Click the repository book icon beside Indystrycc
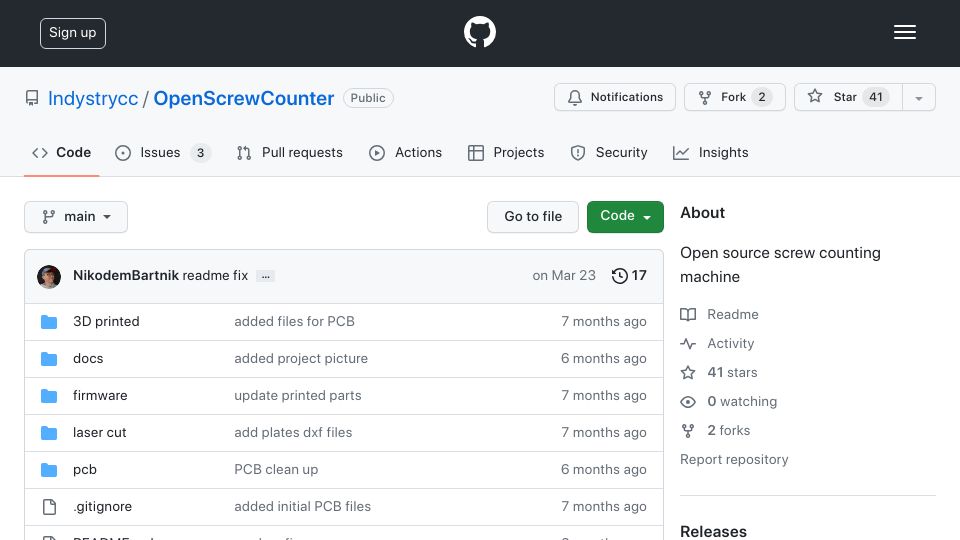Viewport: 960px width, 540px height. click(x=32, y=98)
